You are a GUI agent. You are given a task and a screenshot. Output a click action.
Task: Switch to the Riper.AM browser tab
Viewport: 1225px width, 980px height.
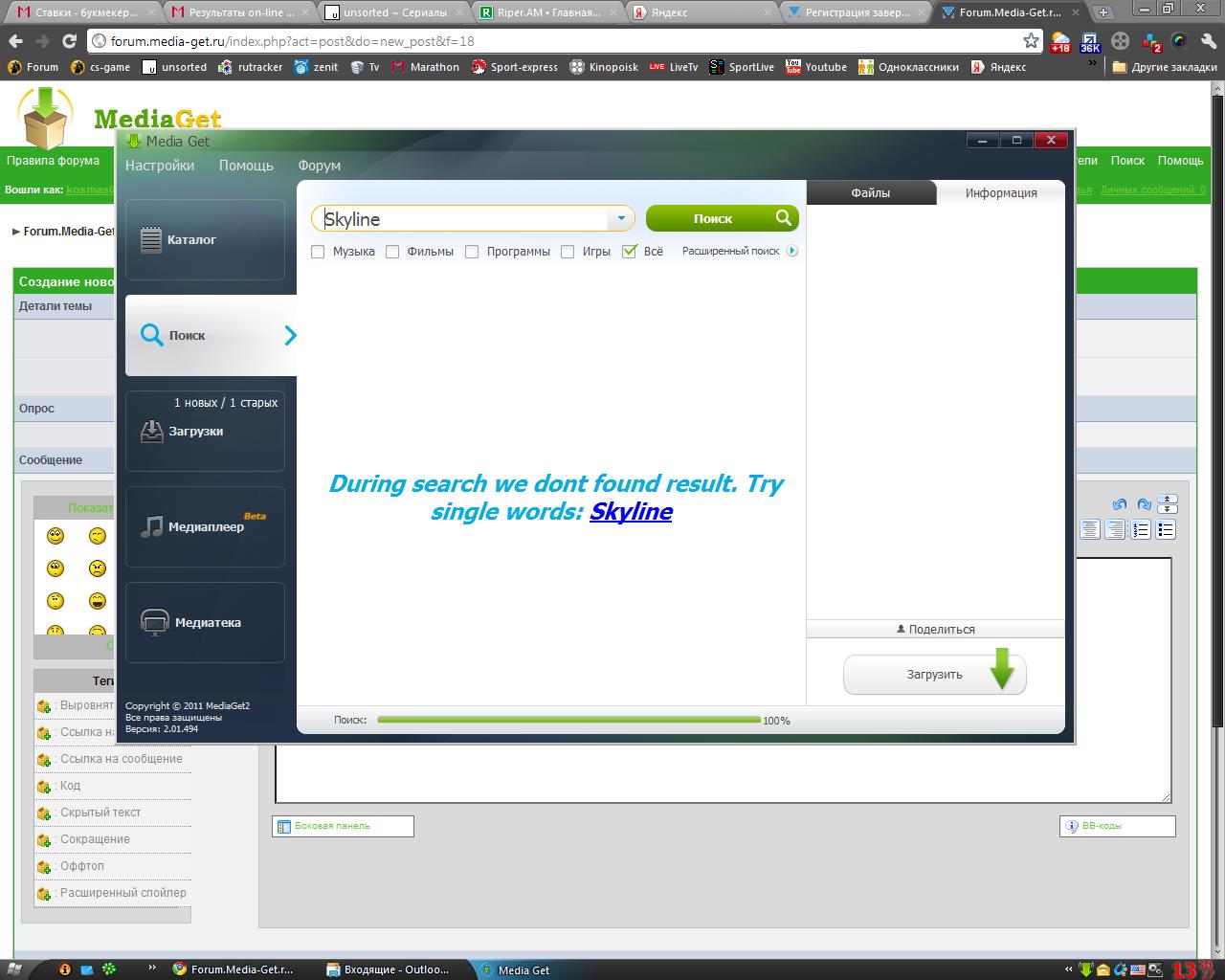tap(549, 12)
